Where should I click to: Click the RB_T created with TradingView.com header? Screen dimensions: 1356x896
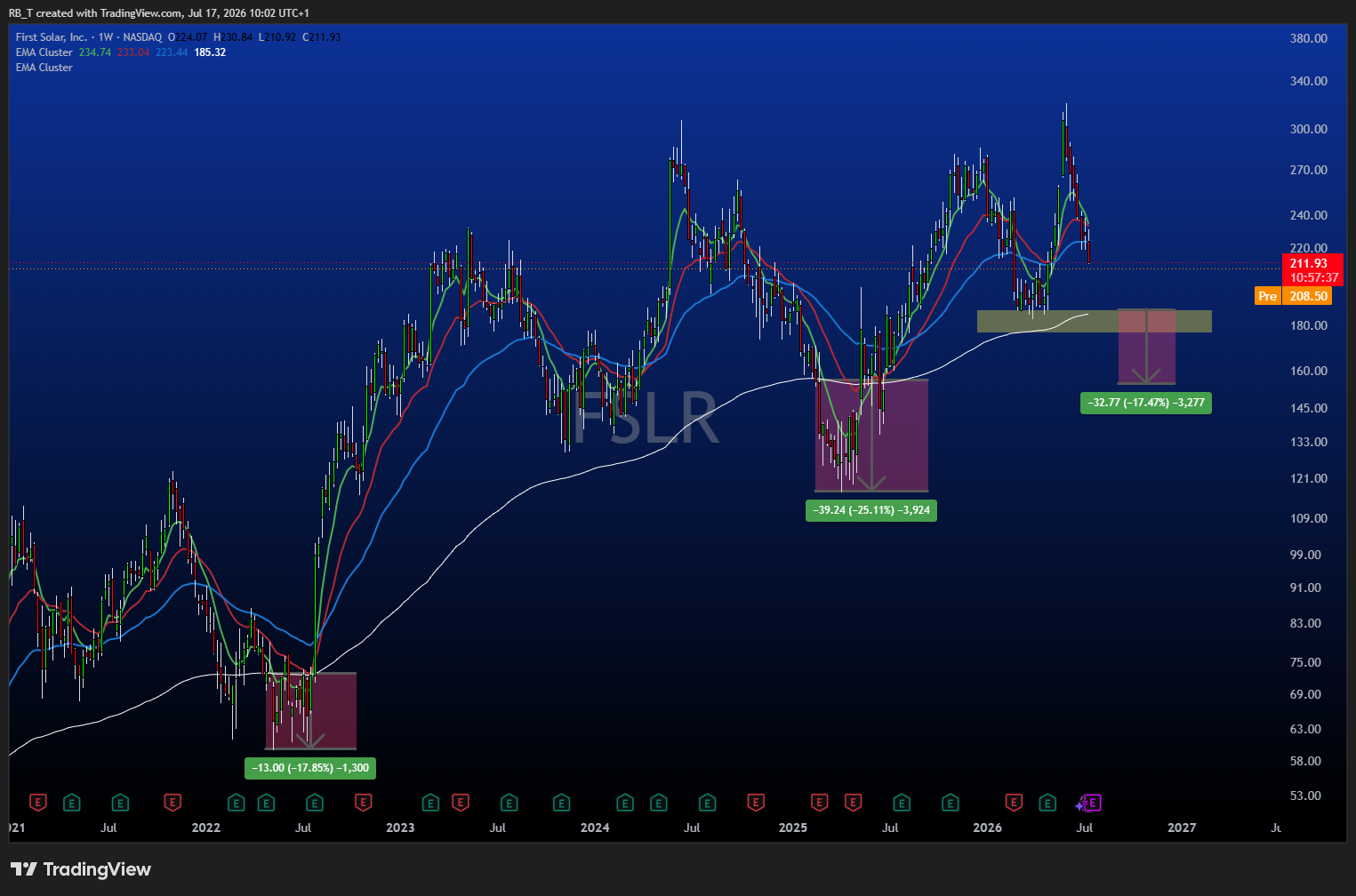pyautogui.click(x=159, y=13)
